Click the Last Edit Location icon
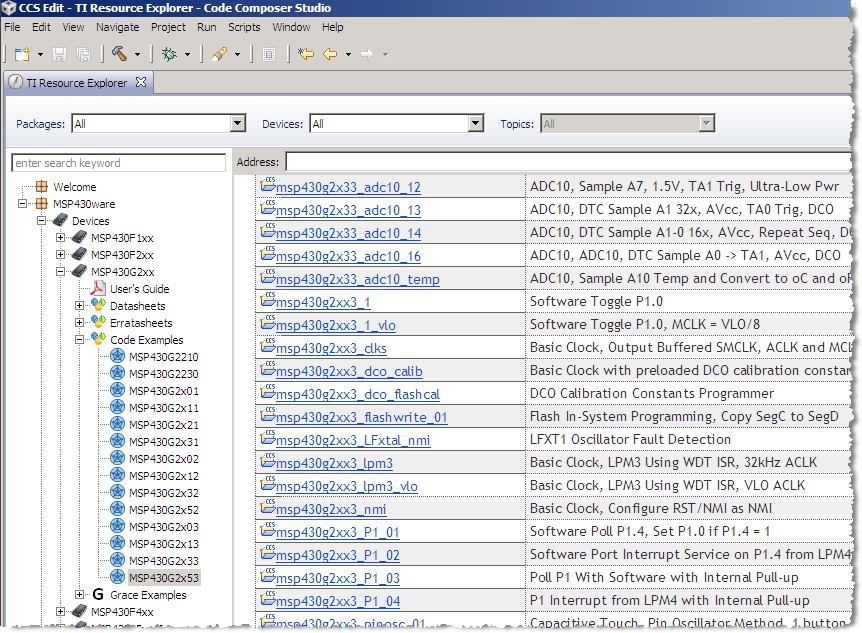Image resolution: width=862 pixels, height=633 pixels. (306, 54)
